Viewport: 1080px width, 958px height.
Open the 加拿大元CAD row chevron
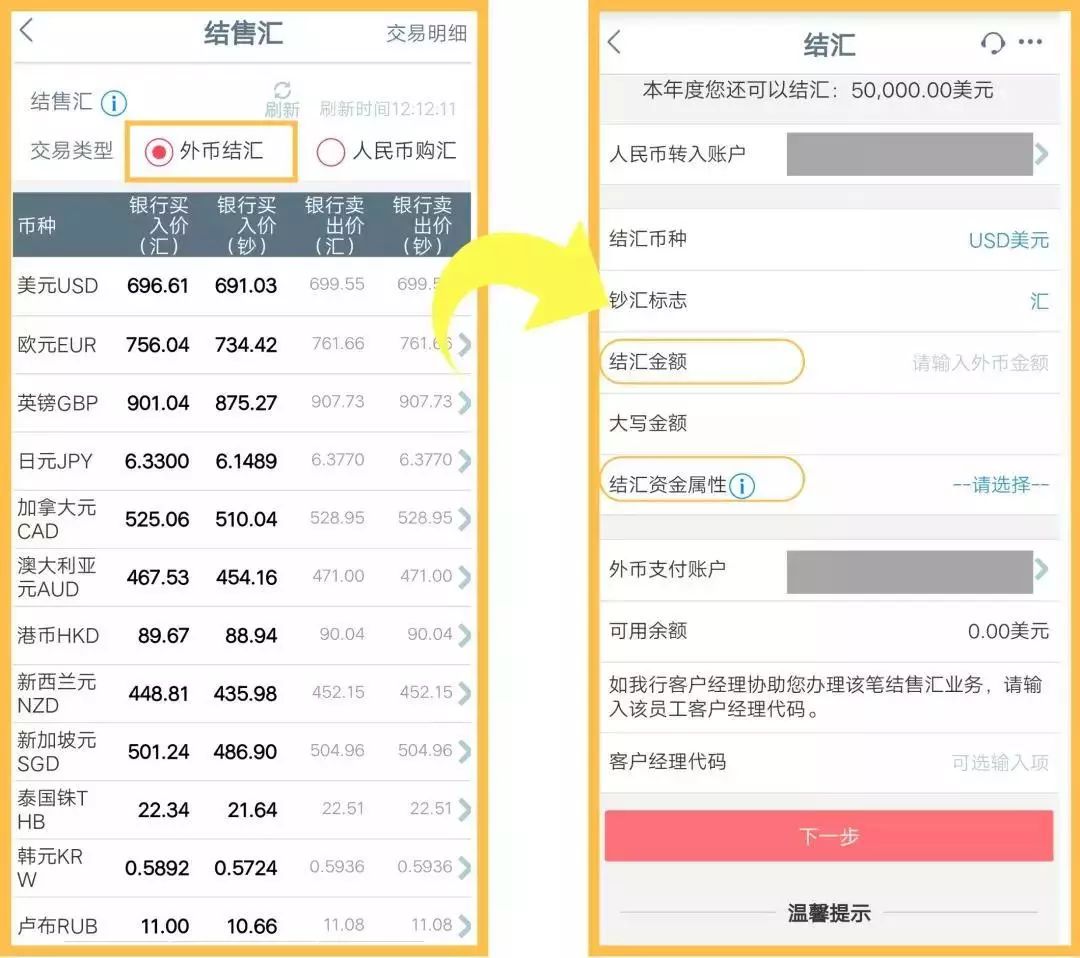point(465,519)
